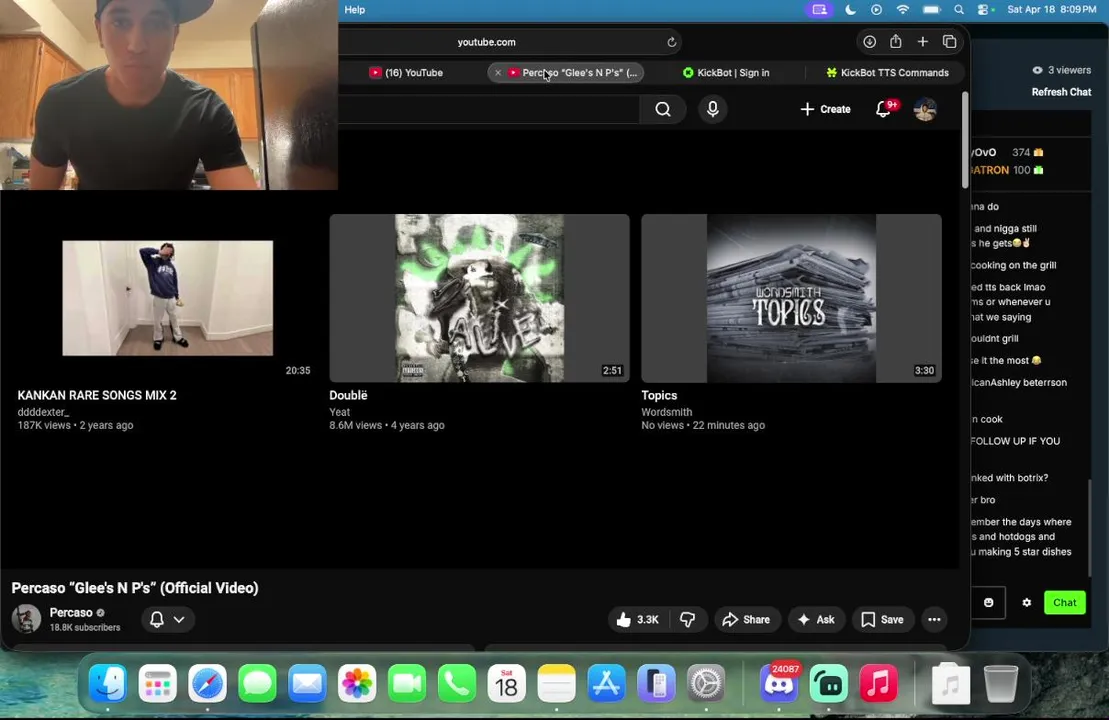The image size is (1109, 720).
Task: Open the KANKAN RARE SONGS MIX 2 thumbnail
Action: [x=168, y=298]
